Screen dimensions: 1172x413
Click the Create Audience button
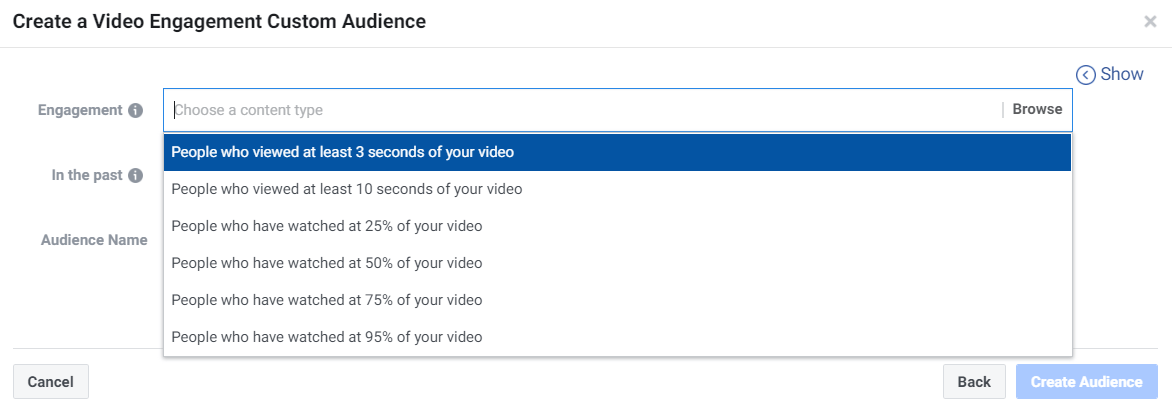1087,382
